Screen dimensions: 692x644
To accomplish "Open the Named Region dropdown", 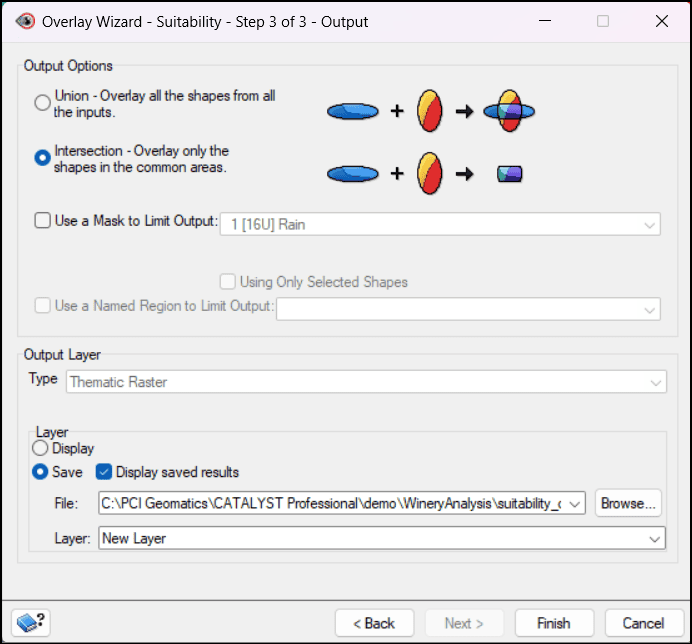I will click(x=468, y=309).
